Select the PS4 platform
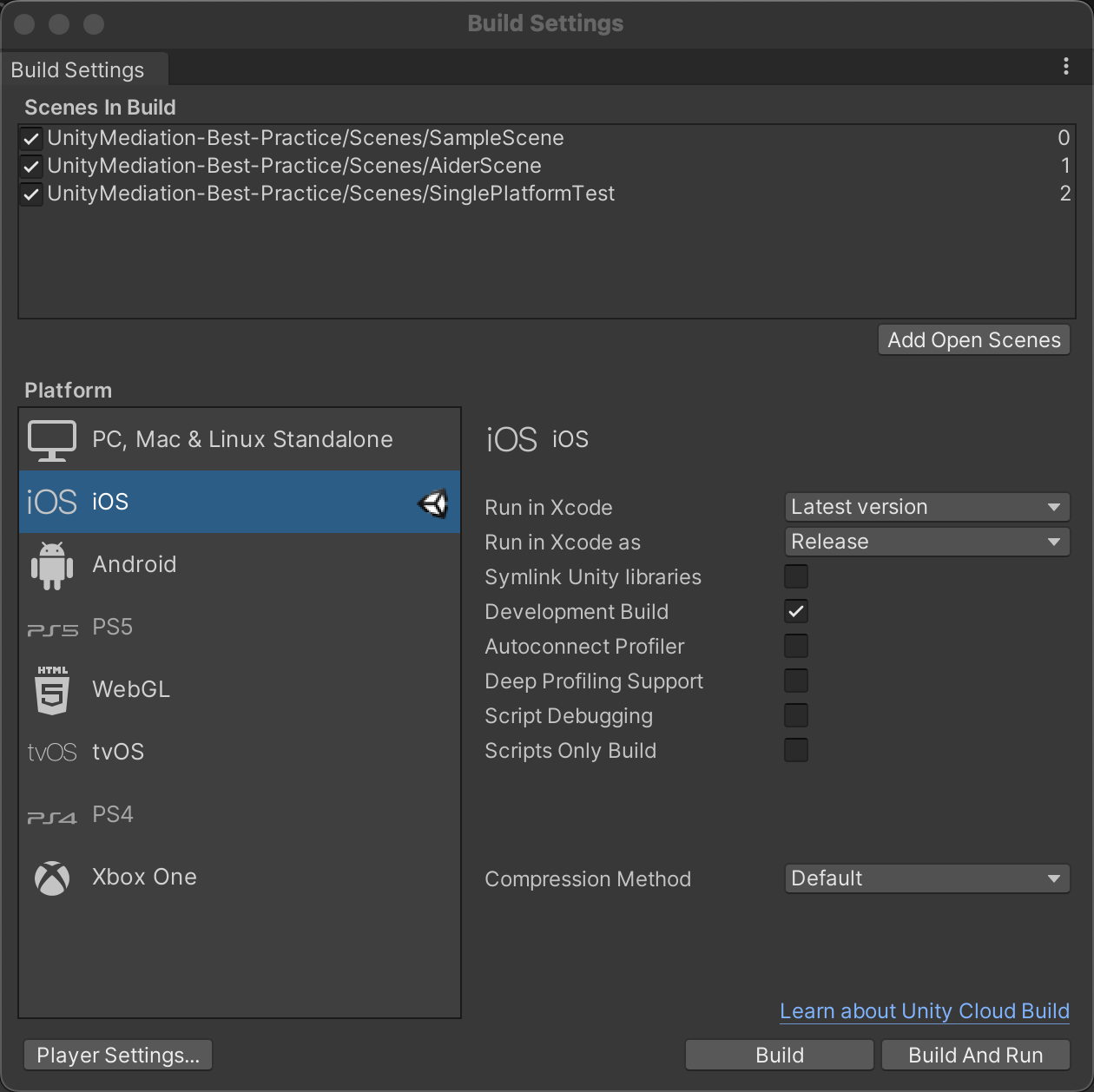1094x1092 pixels. tap(240, 814)
